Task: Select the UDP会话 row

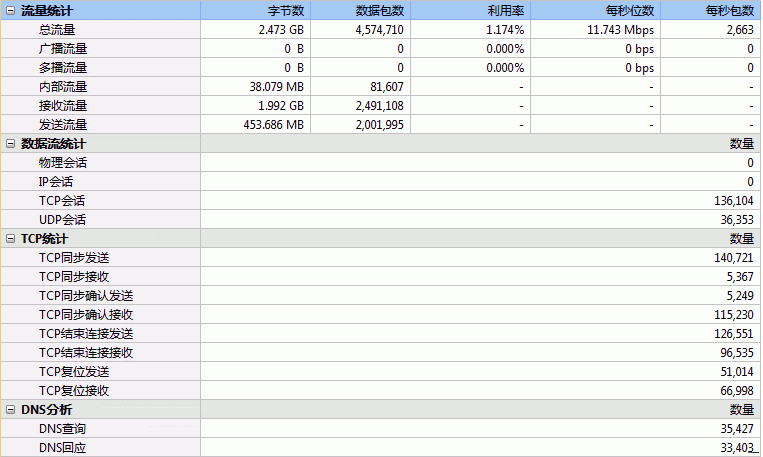Action: tap(381, 219)
